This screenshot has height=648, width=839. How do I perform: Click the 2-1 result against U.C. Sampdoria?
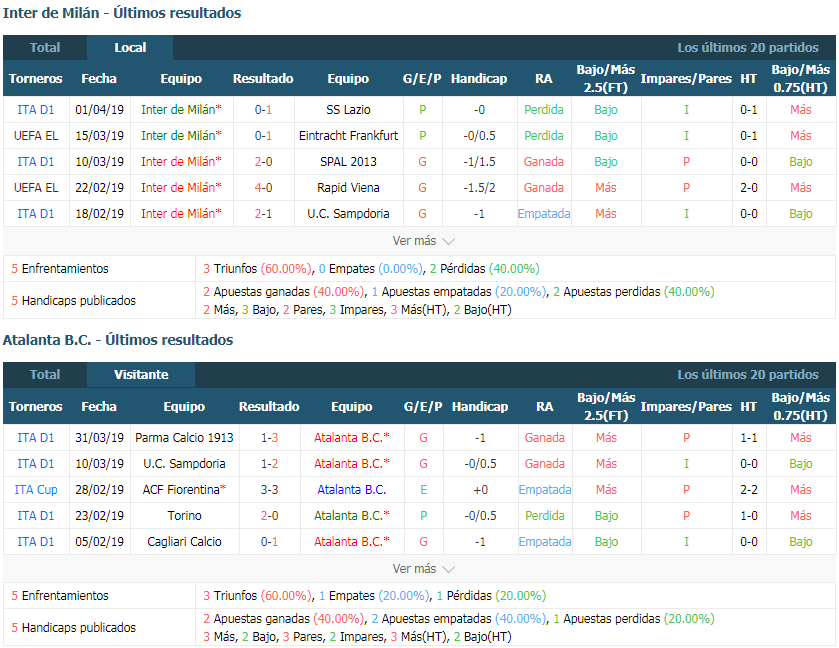(263, 214)
